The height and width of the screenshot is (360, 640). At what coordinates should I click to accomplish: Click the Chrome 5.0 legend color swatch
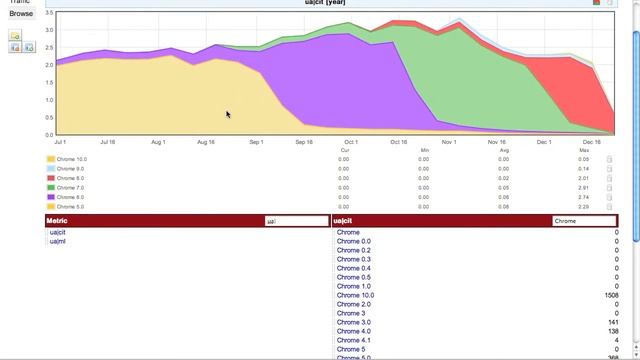pos(51,207)
